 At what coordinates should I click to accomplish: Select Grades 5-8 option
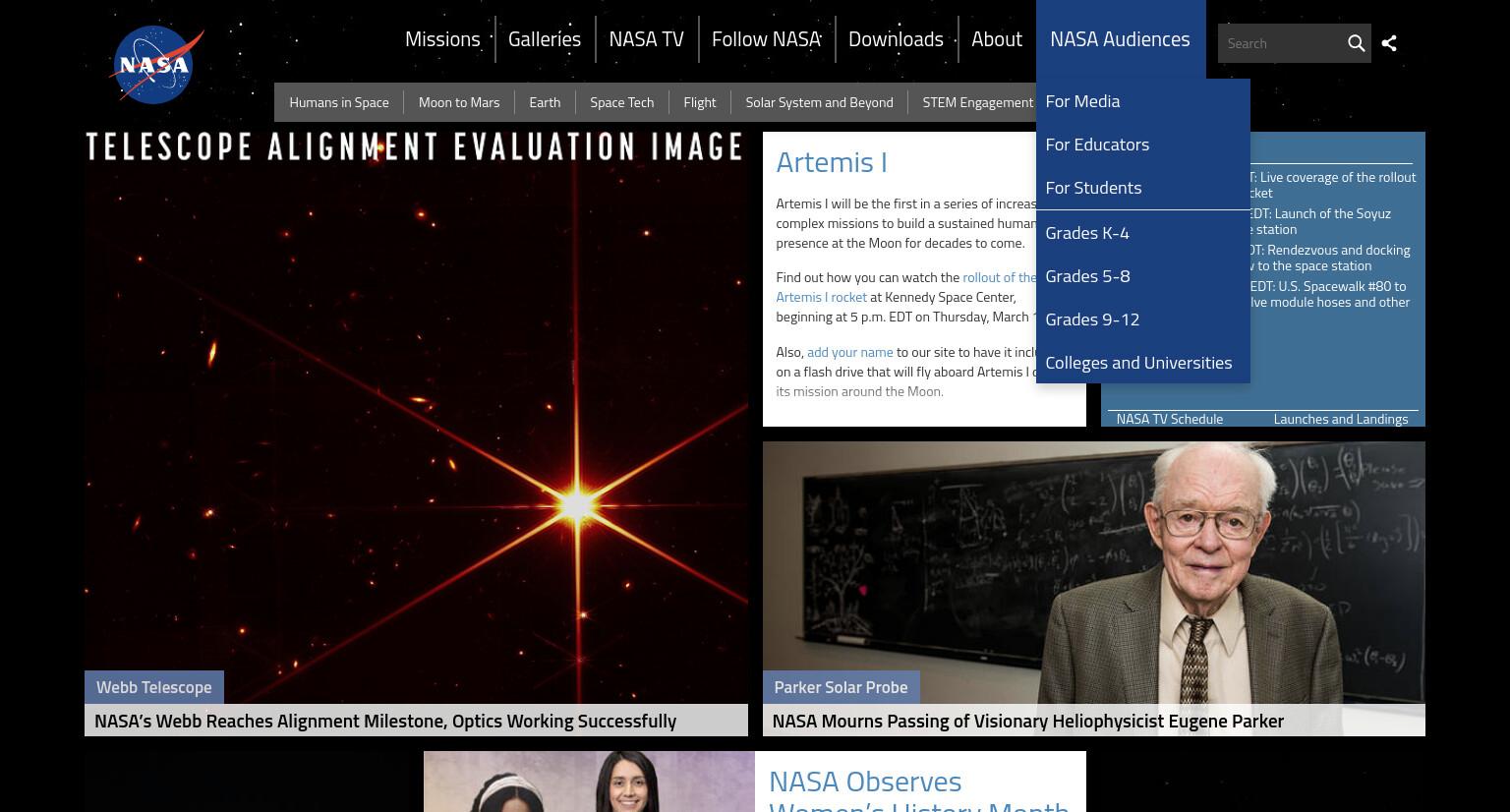1142,276
